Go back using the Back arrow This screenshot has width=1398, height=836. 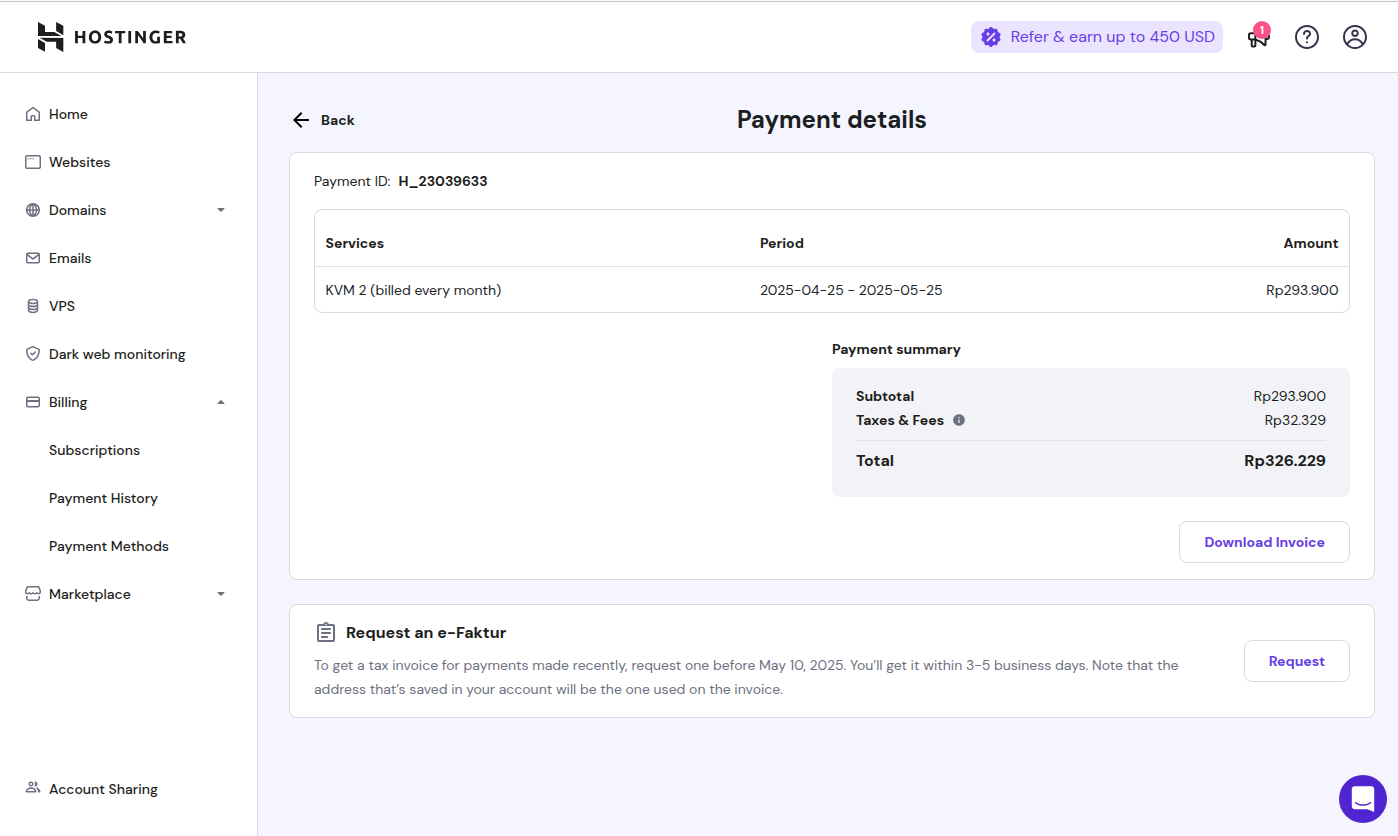click(323, 120)
